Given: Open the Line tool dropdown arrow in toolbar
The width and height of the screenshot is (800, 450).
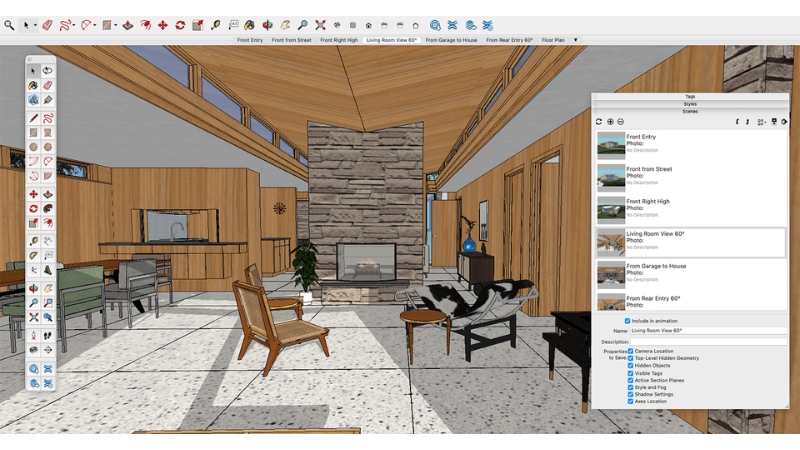Looking at the screenshot, I should pyautogui.click(x=74, y=25).
